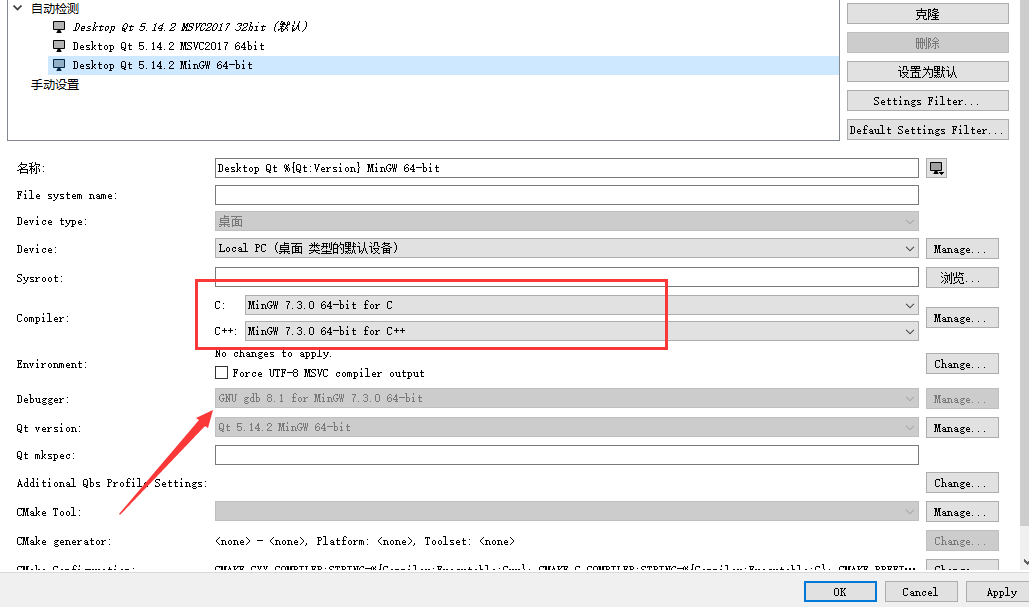Image resolution: width=1029 pixels, height=607 pixels.
Task: Open the C compiler dropdown
Action: [581, 305]
